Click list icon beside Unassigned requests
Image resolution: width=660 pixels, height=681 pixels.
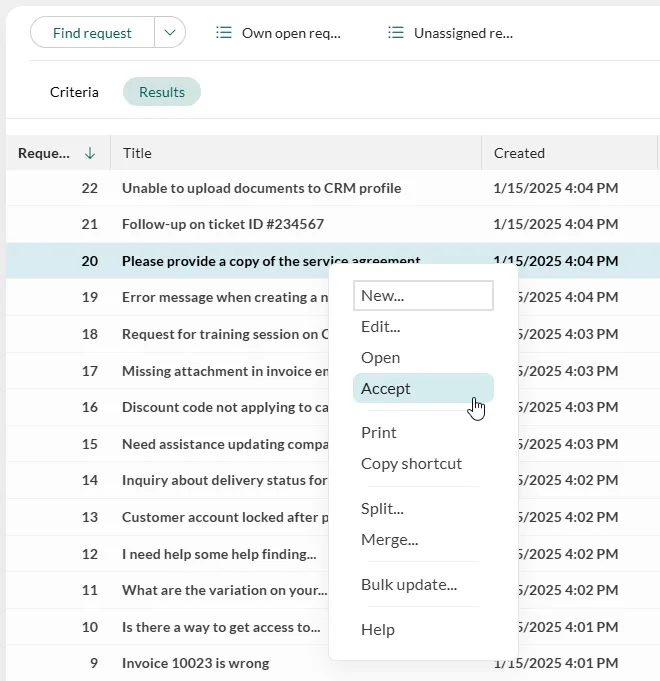396,33
